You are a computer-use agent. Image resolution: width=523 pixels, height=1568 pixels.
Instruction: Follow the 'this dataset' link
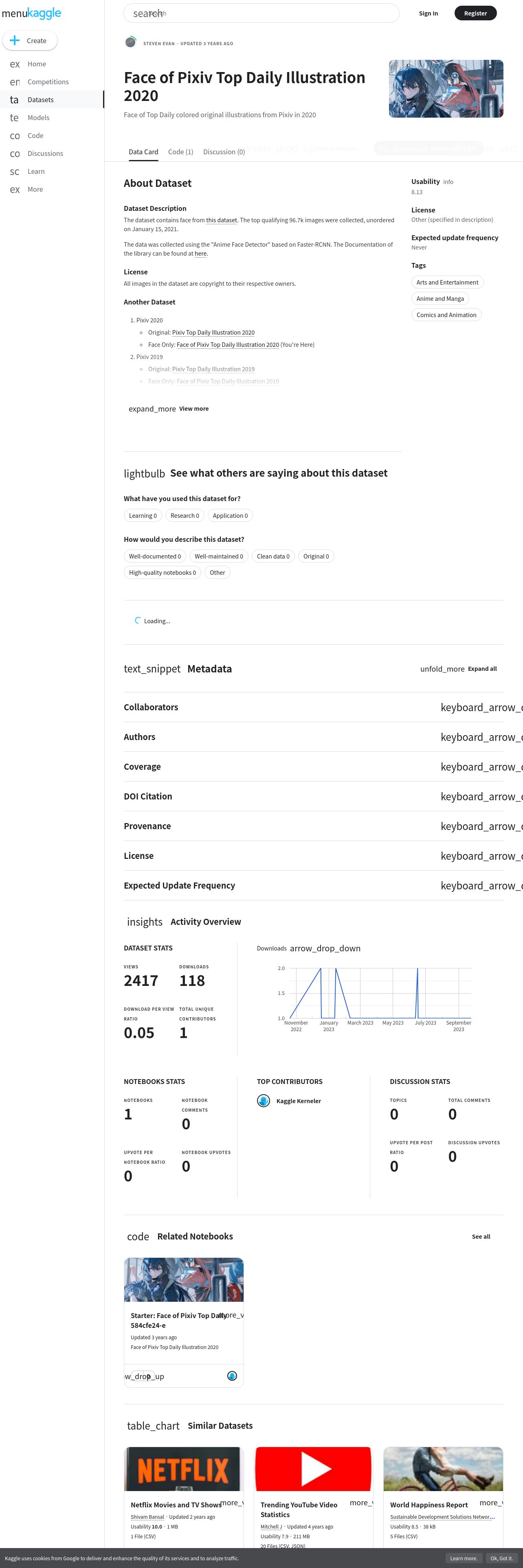(x=222, y=220)
